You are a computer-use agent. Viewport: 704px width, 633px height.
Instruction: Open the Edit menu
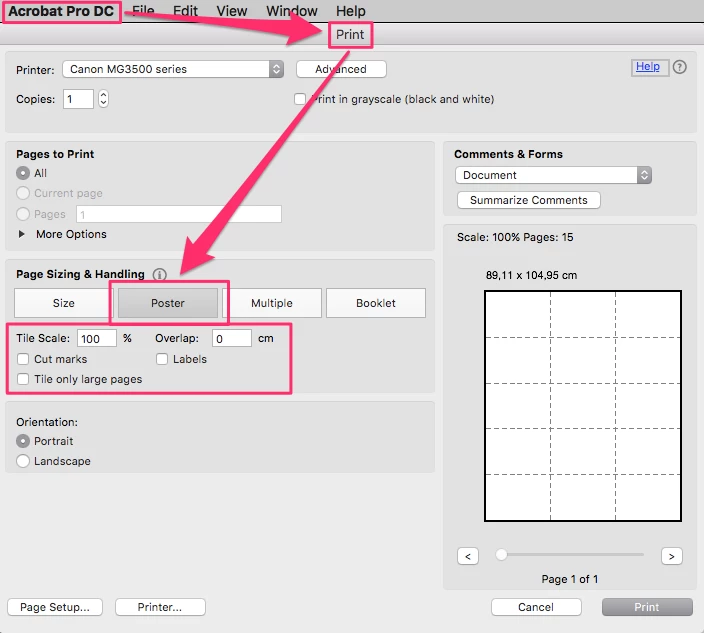[185, 11]
